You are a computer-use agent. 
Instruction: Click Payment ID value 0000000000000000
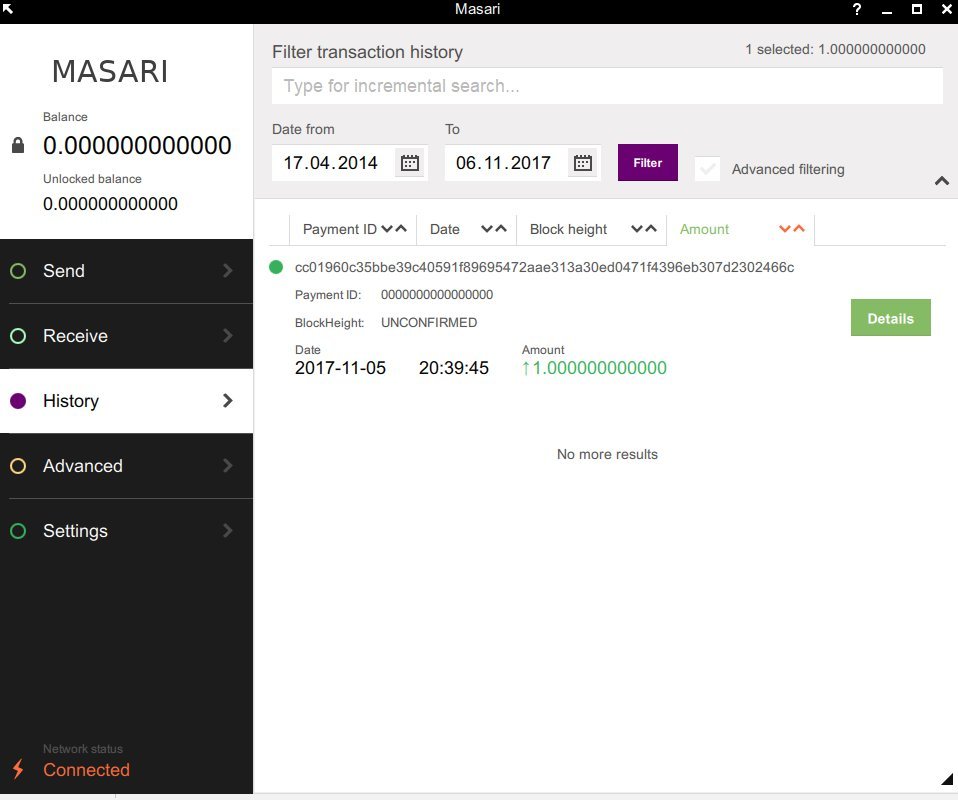[x=437, y=295]
